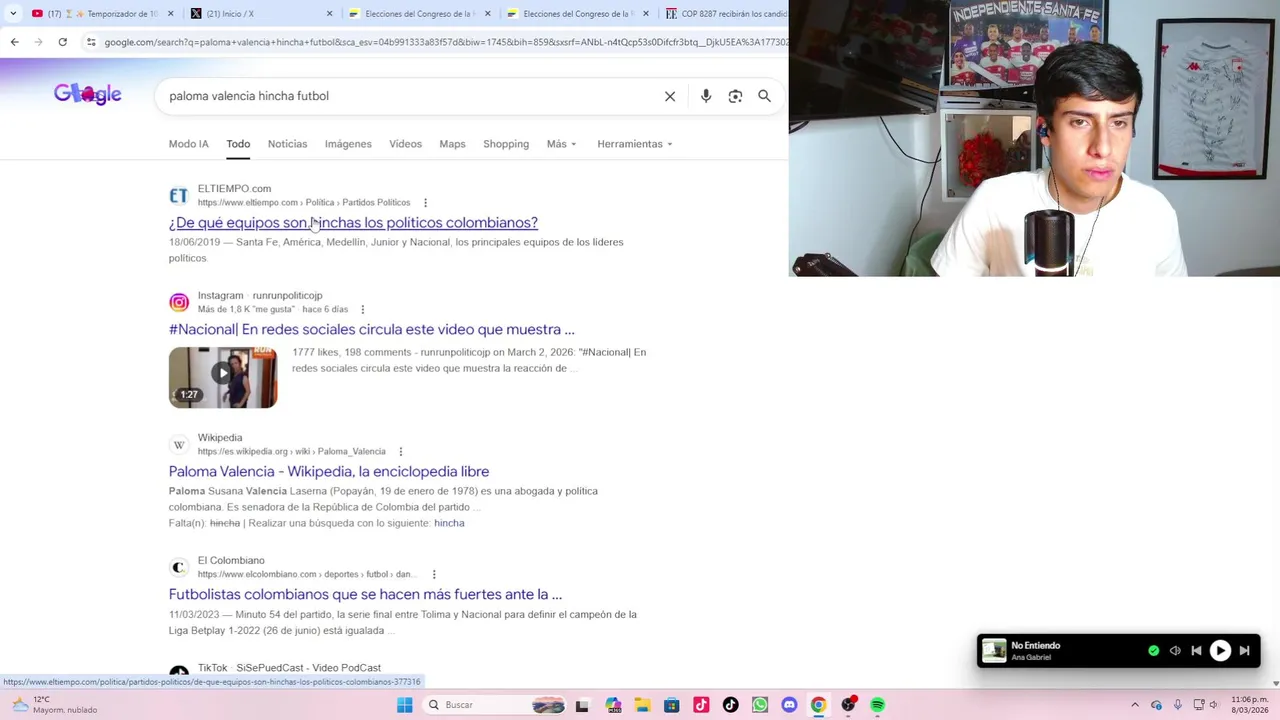Select the Shopping search tab
The height and width of the screenshot is (720, 1280).
[x=506, y=144]
